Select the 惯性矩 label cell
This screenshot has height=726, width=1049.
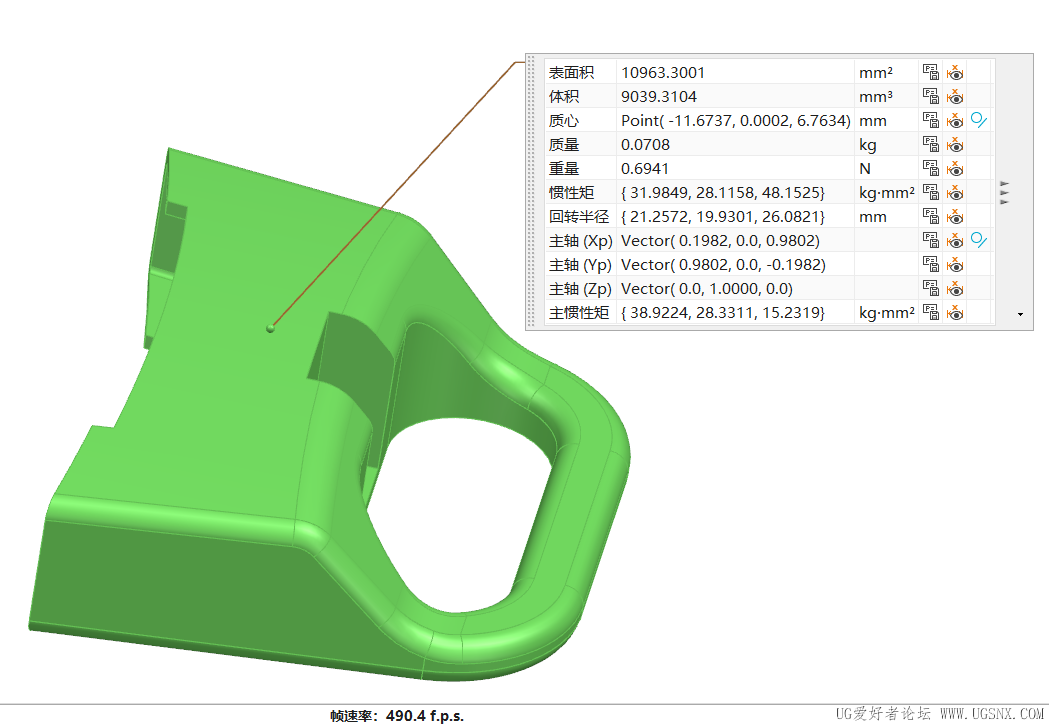(581, 193)
